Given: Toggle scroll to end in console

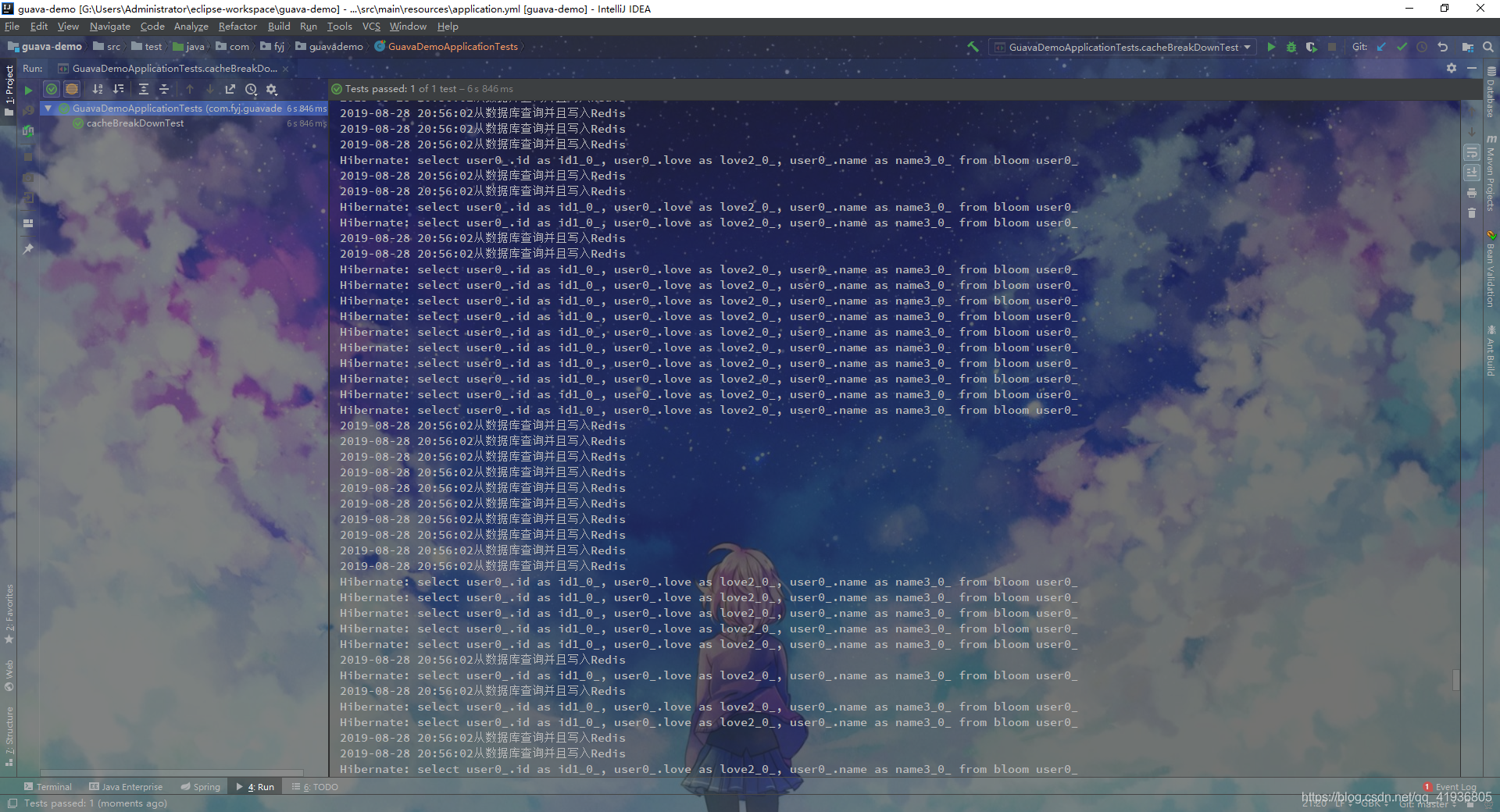Looking at the screenshot, I should tap(1472, 173).
